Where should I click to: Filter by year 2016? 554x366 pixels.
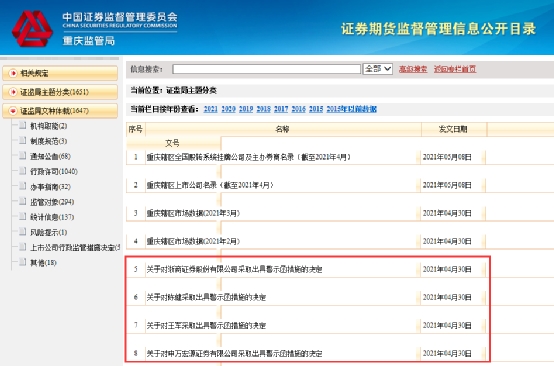point(299,109)
